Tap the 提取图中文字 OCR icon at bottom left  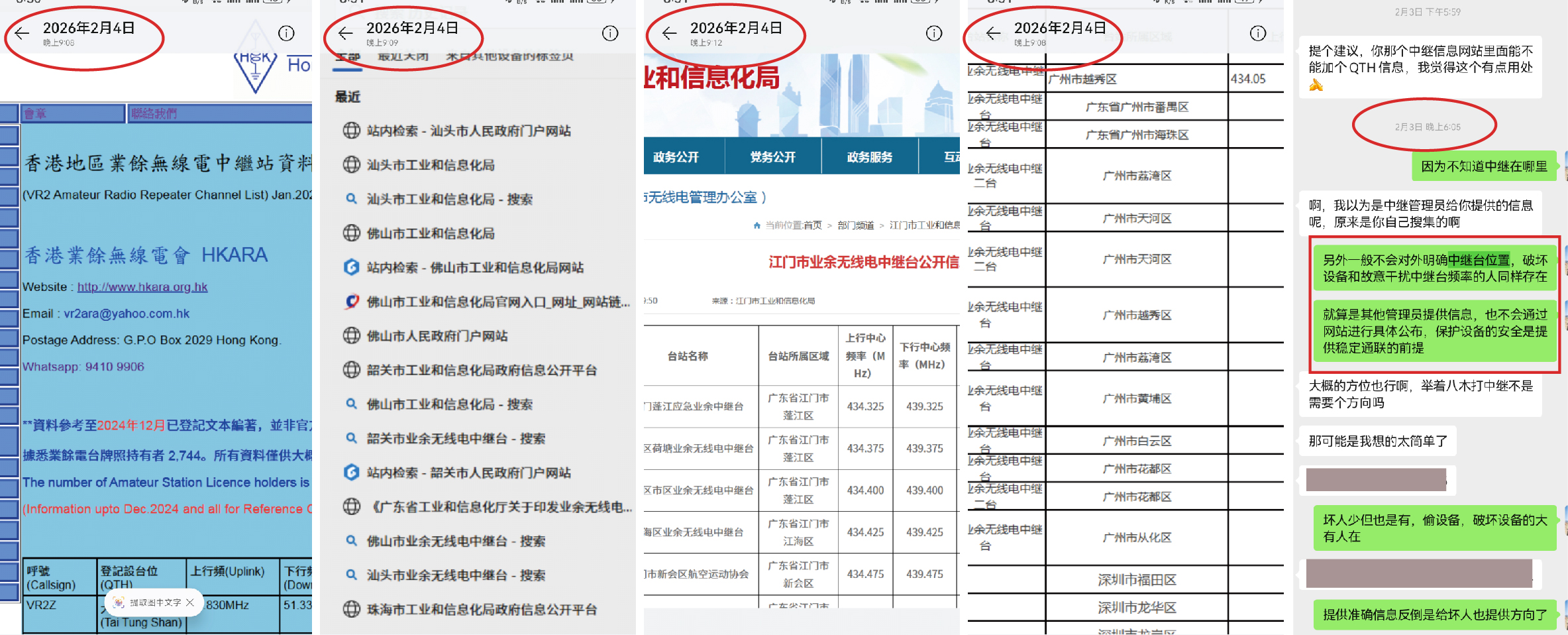pos(119,603)
